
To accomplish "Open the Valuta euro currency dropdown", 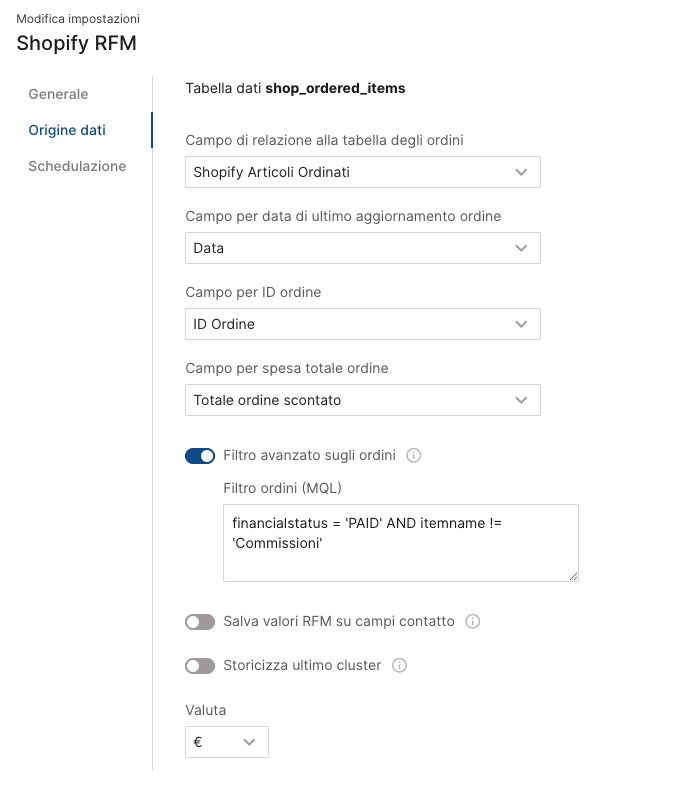I will click(226, 742).
